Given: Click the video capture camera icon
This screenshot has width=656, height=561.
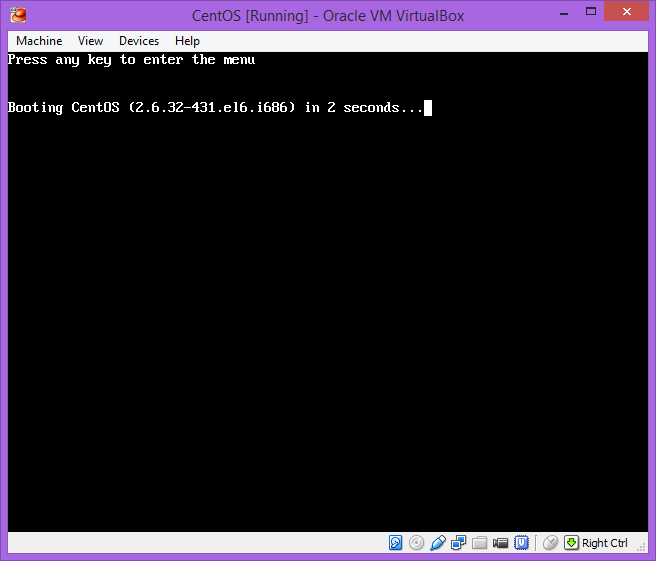Looking at the screenshot, I should [x=500, y=543].
